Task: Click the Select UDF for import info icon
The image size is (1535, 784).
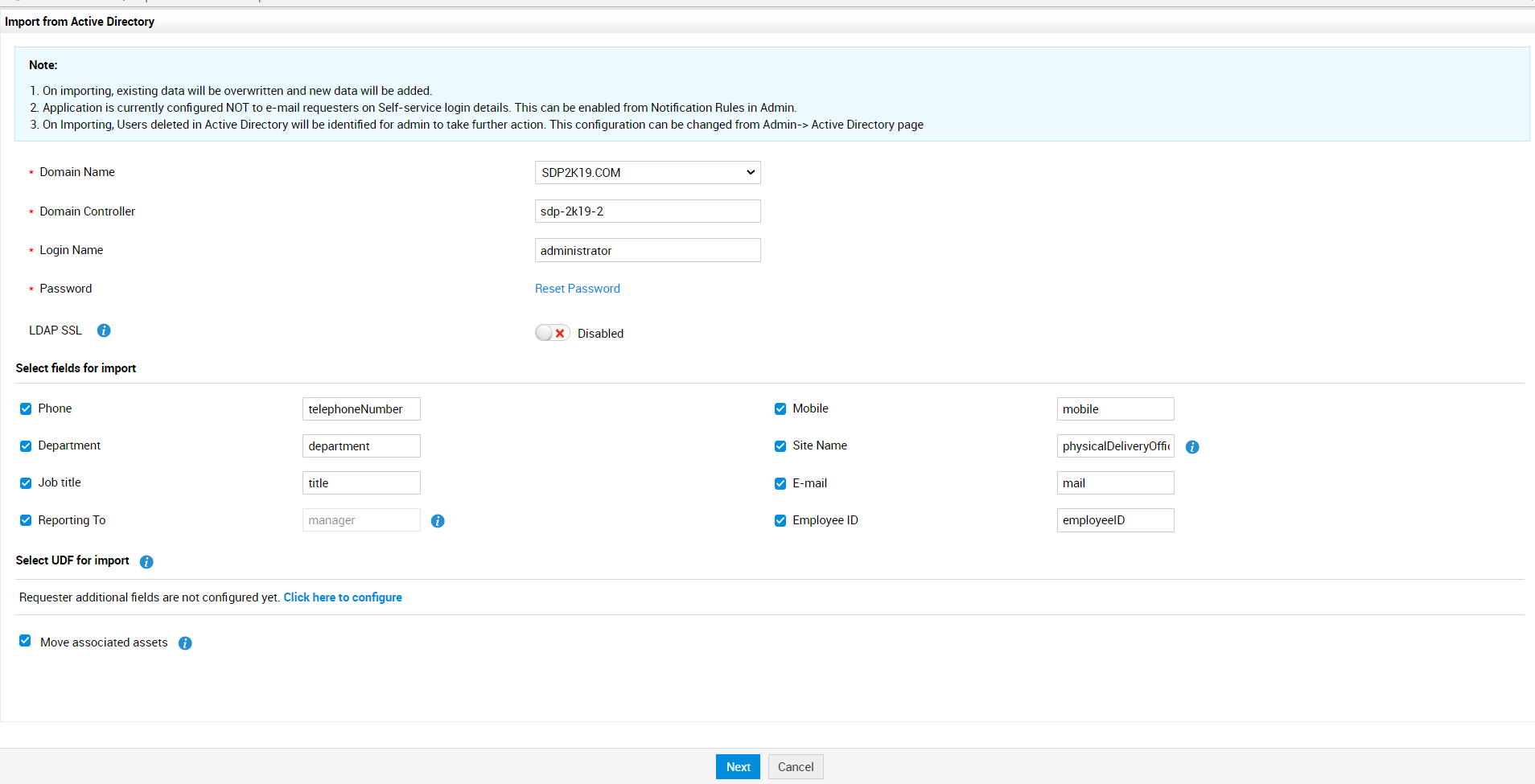Action: click(x=146, y=562)
